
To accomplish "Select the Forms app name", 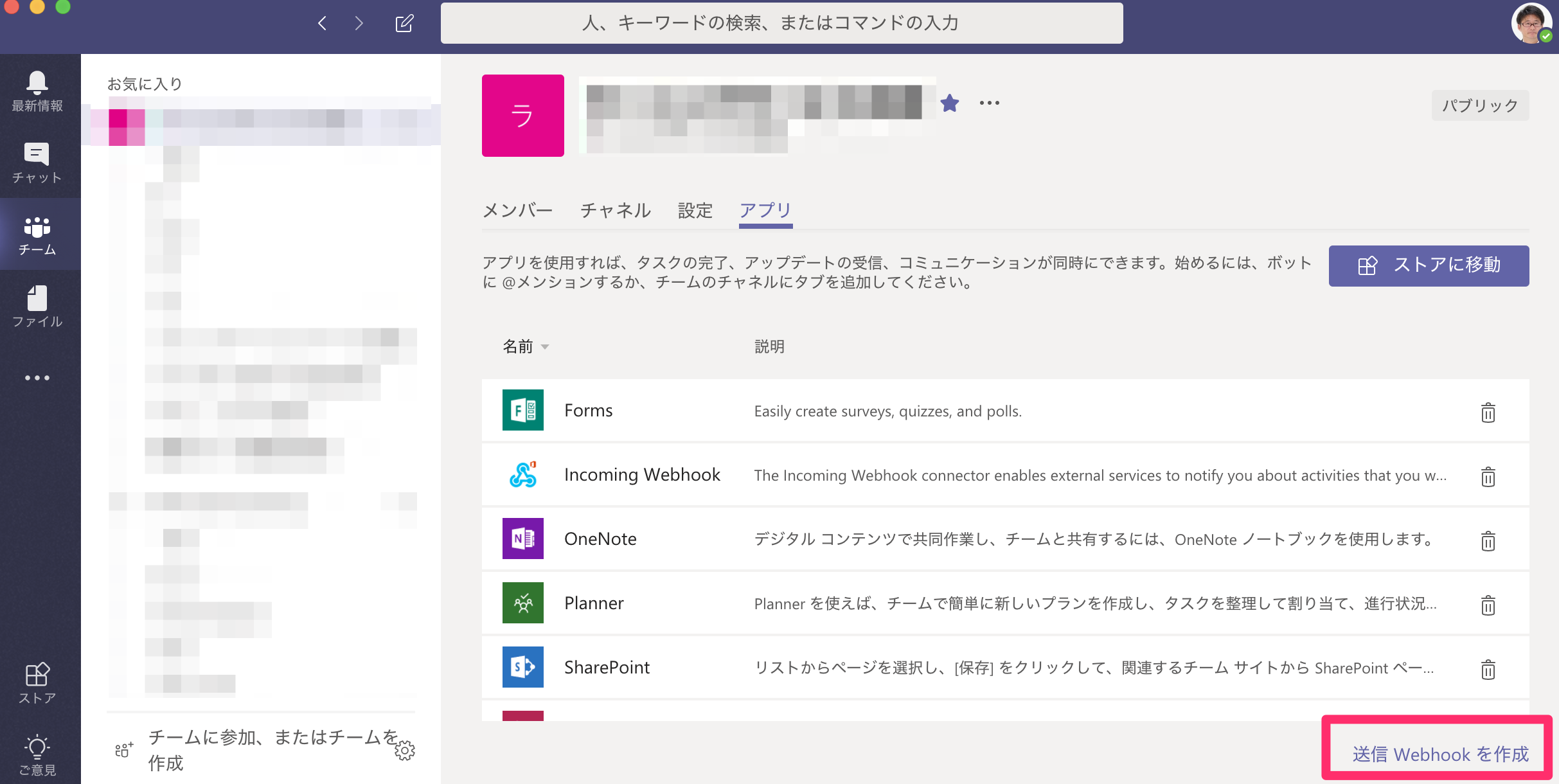I will 588,410.
